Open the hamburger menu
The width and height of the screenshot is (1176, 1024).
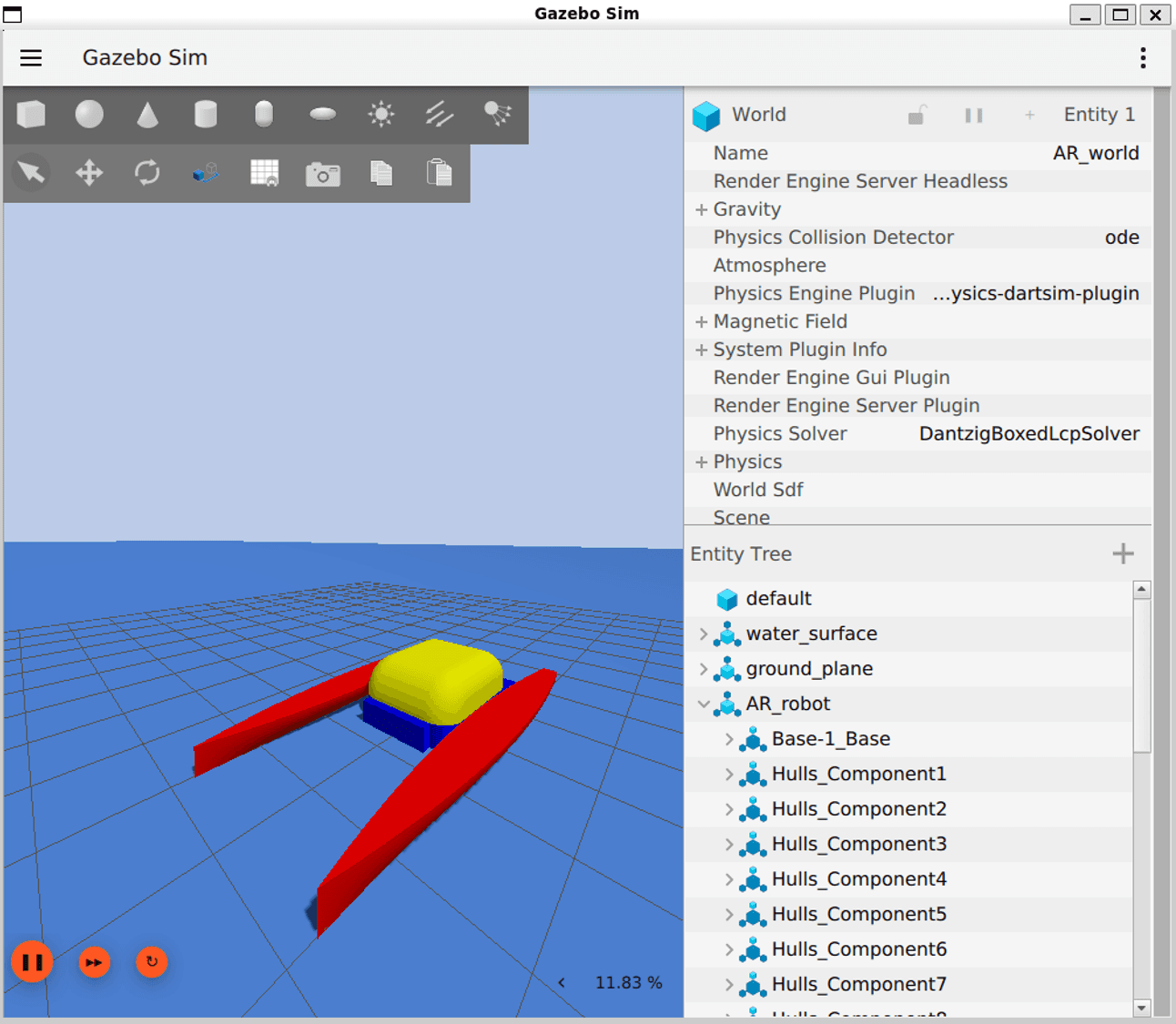31,57
